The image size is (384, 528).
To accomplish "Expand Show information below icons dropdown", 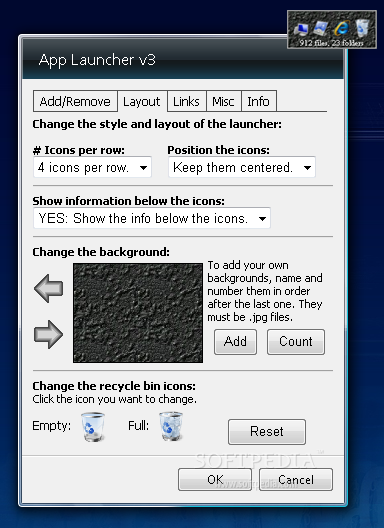I will click(152, 218).
